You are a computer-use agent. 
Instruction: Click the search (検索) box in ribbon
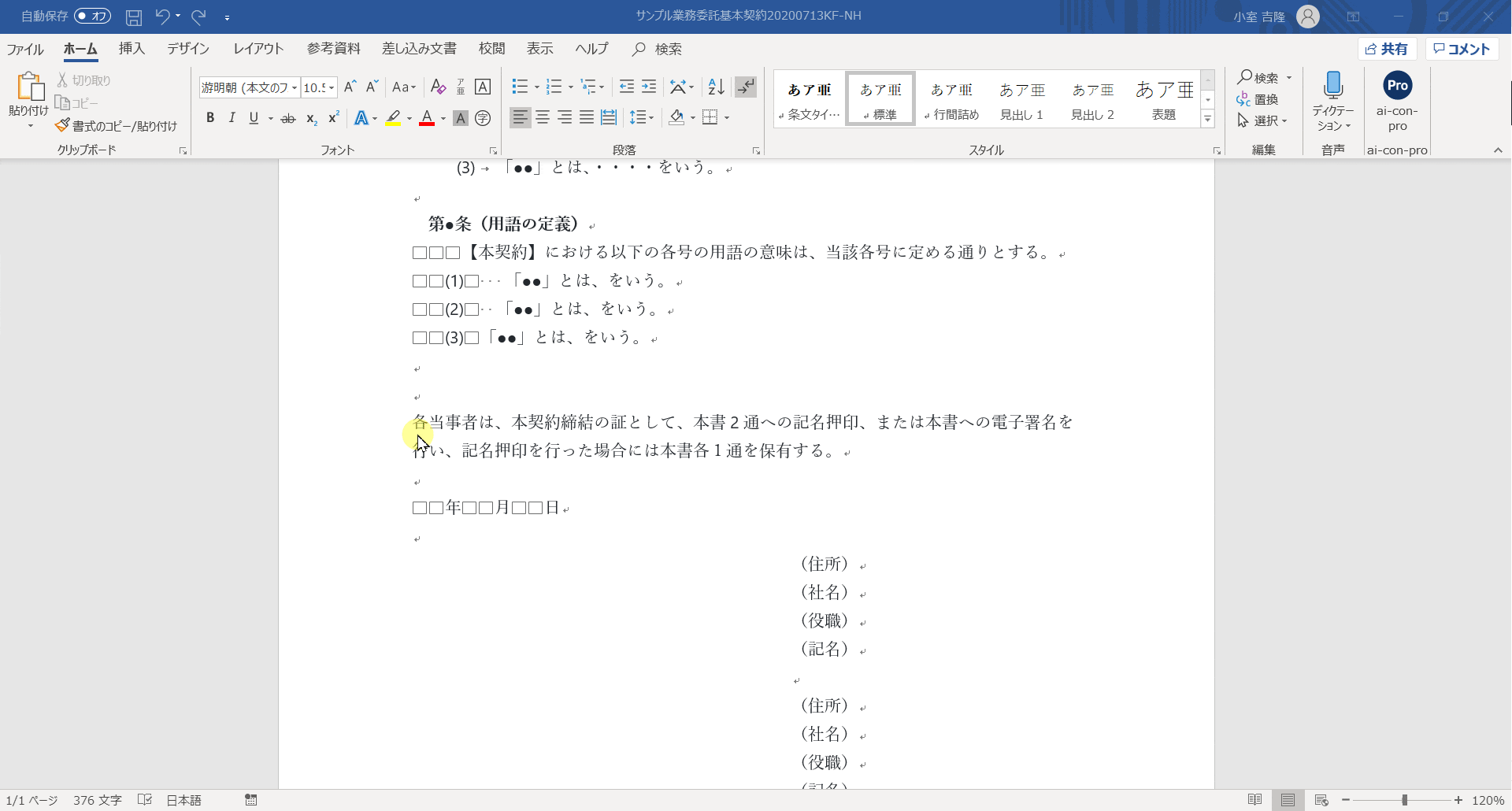coord(658,49)
